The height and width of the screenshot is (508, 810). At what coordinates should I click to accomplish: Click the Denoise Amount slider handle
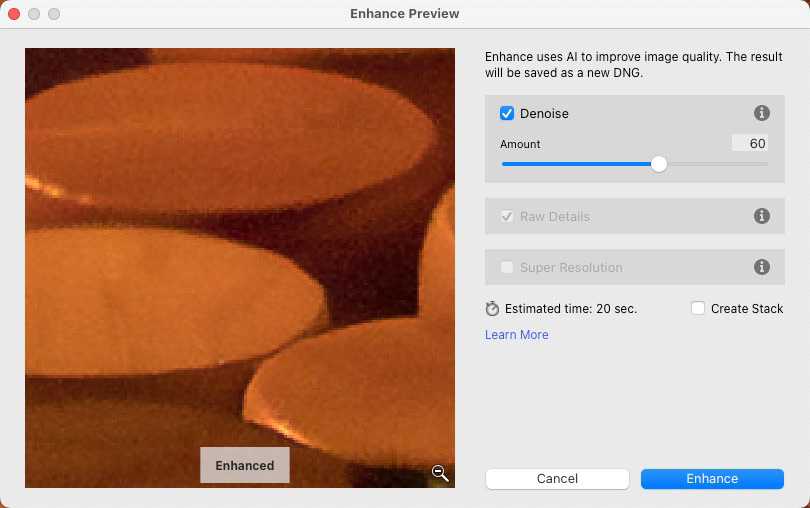659,164
